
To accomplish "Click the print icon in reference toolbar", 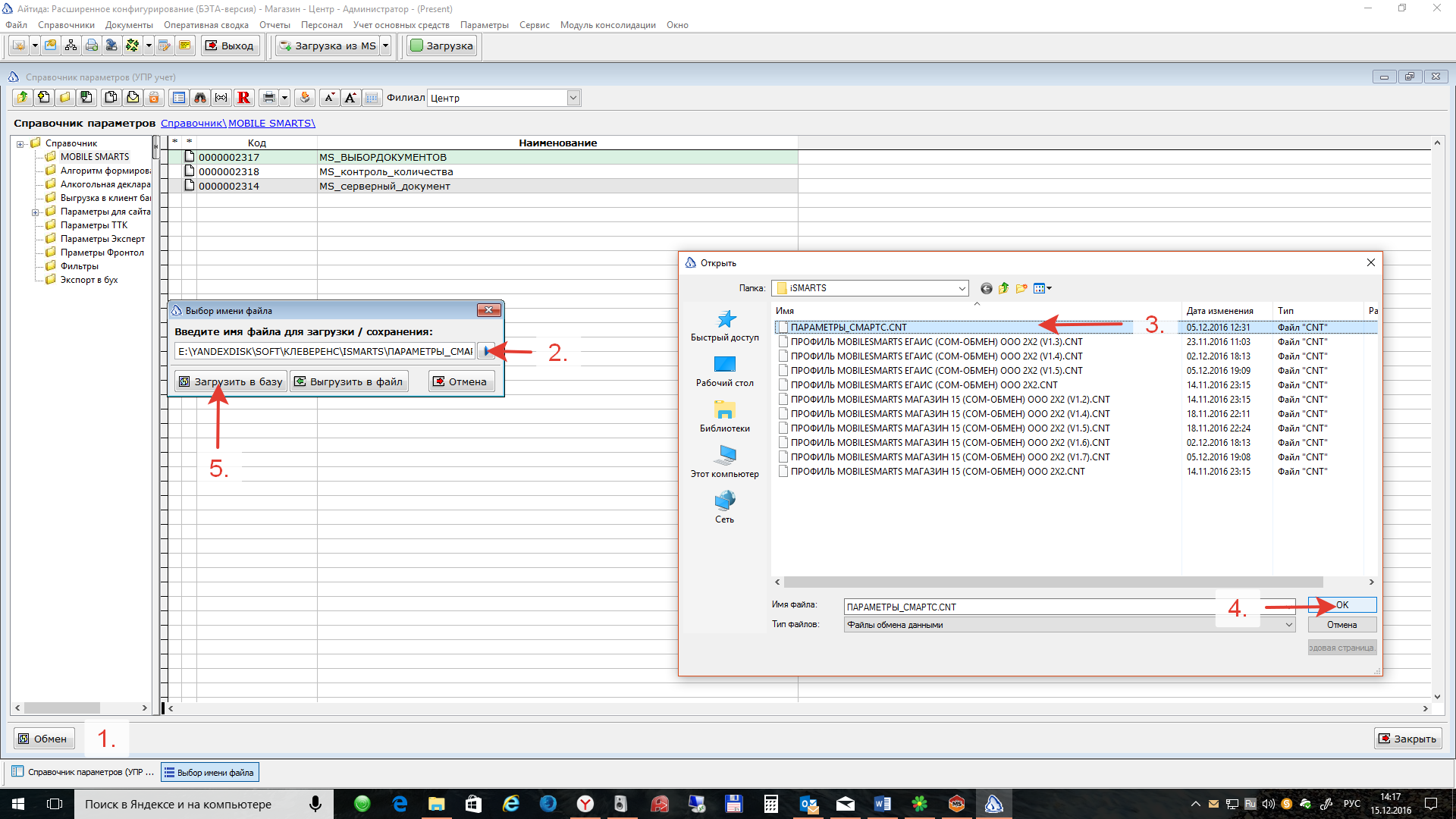I will click(268, 97).
